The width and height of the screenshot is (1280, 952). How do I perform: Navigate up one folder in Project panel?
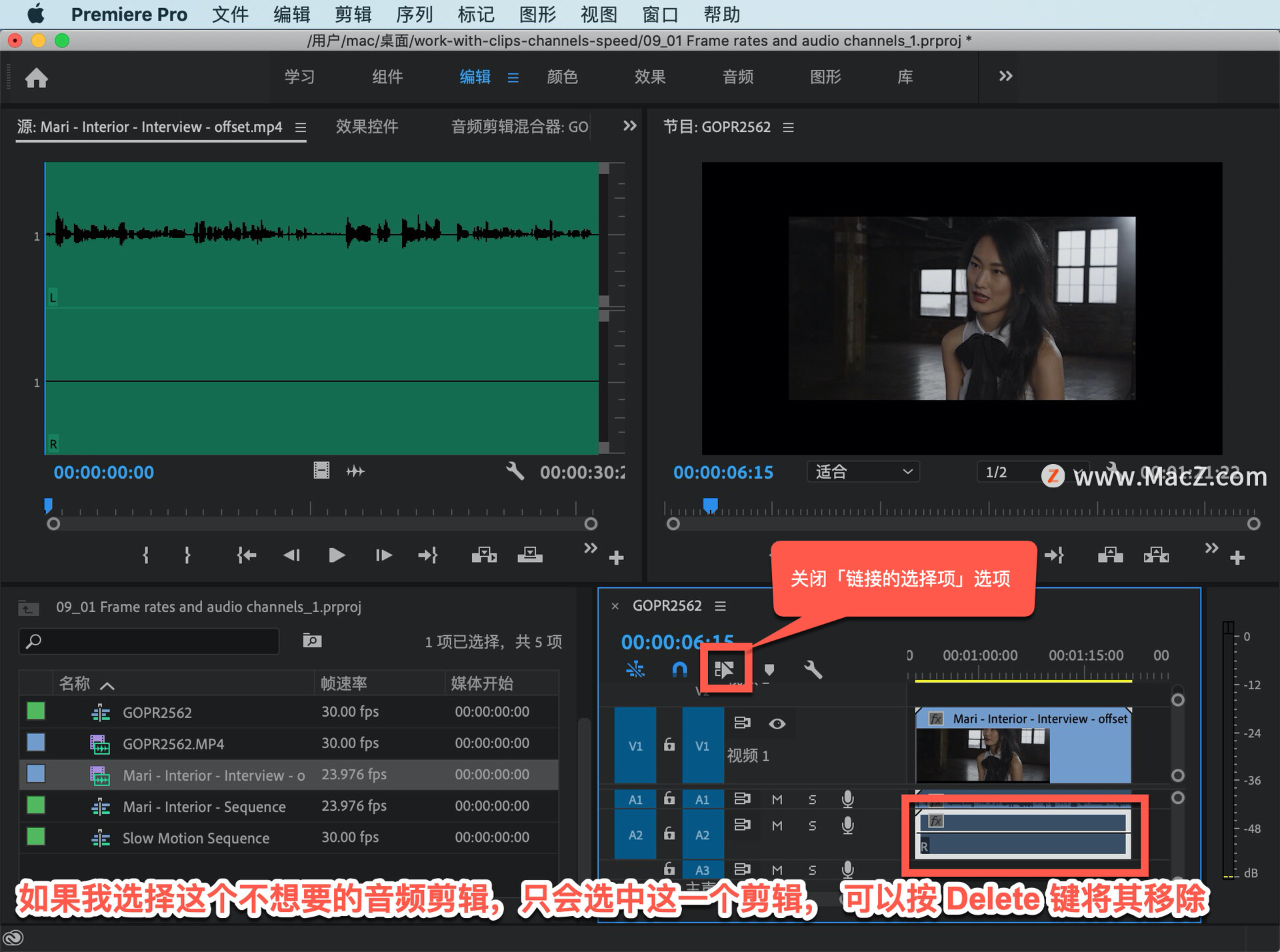point(29,607)
